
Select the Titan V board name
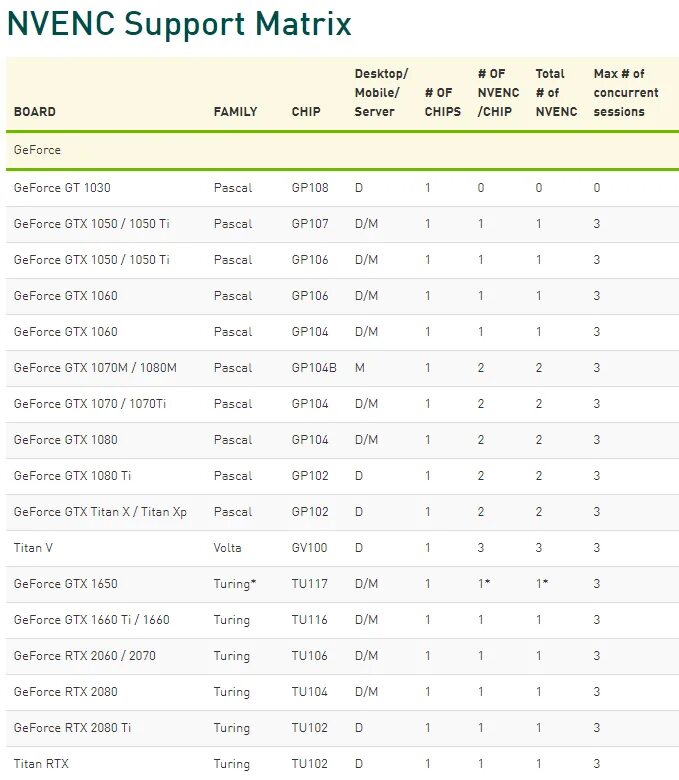(33, 548)
